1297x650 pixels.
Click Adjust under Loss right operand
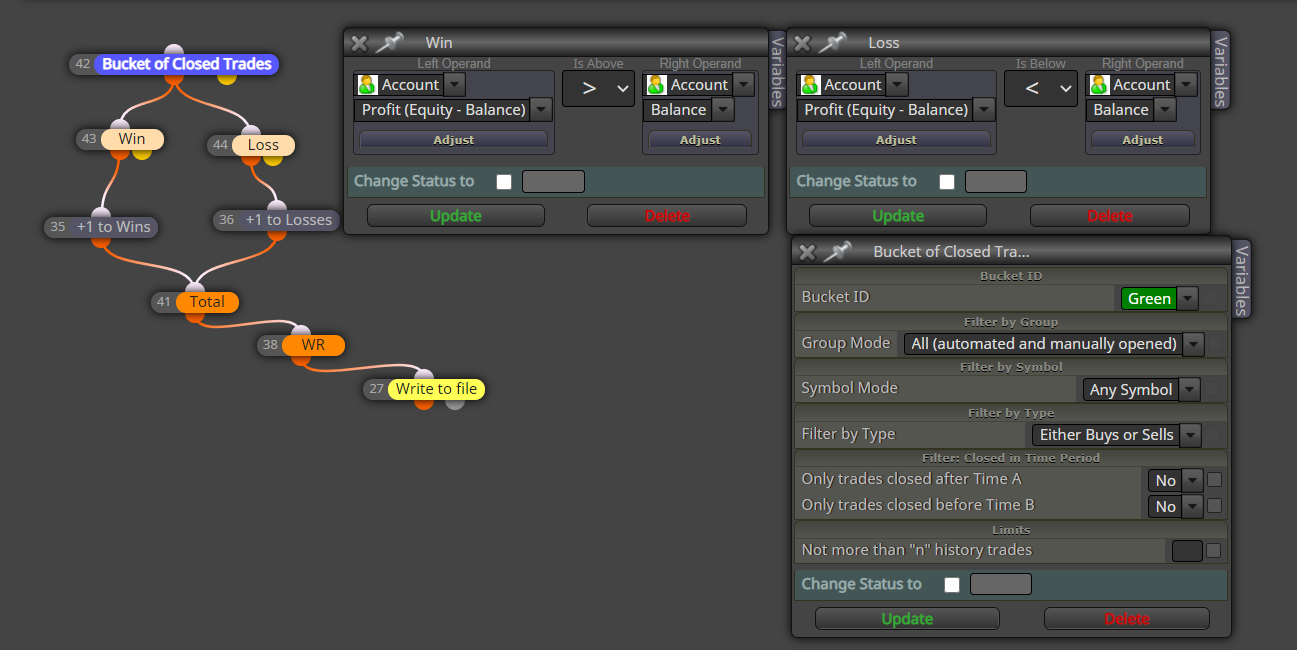pos(1143,140)
